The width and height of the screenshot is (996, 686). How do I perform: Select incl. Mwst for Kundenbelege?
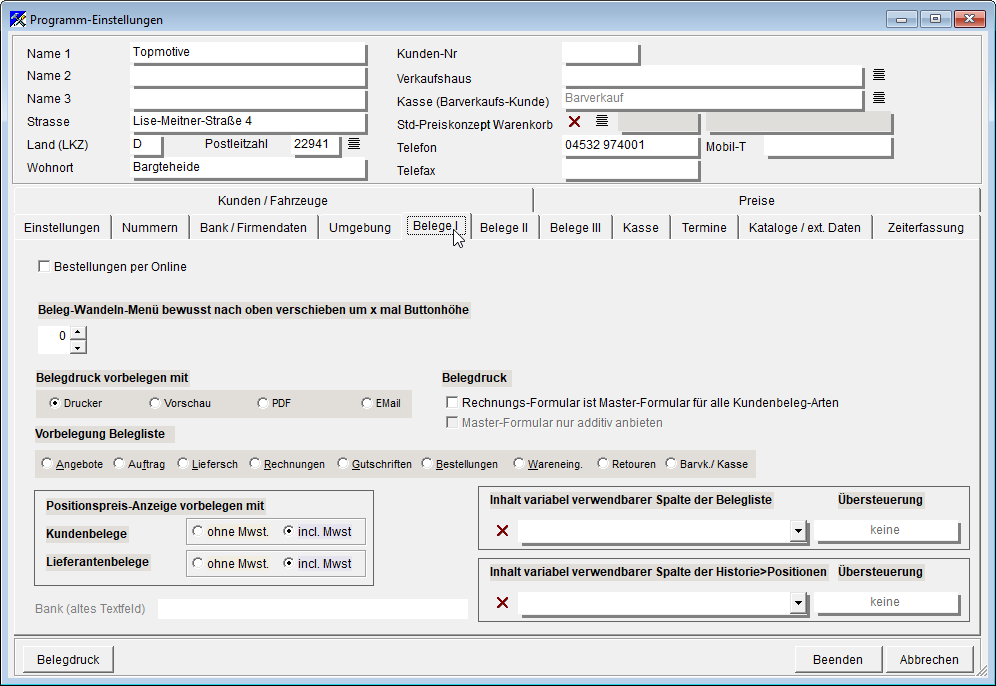[288, 531]
